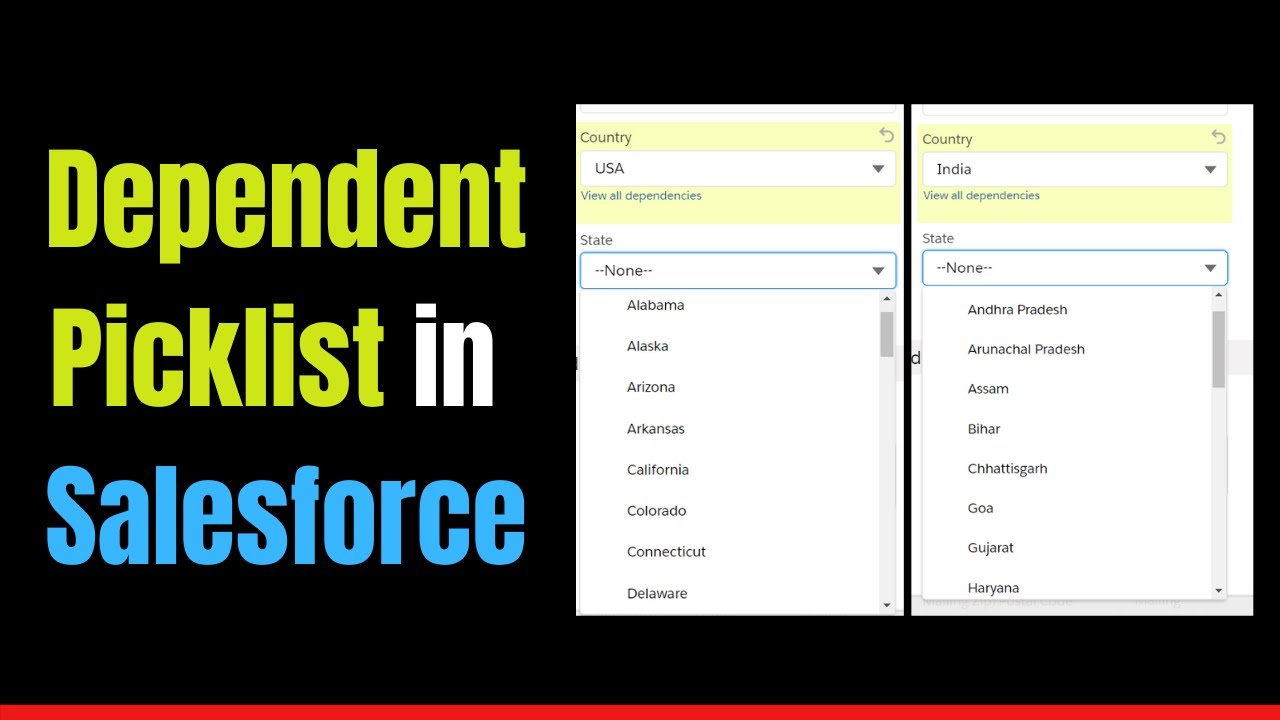Click the Indian states list scrollbar thumb
1280x720 pixels.
(x=1218, y=349)
